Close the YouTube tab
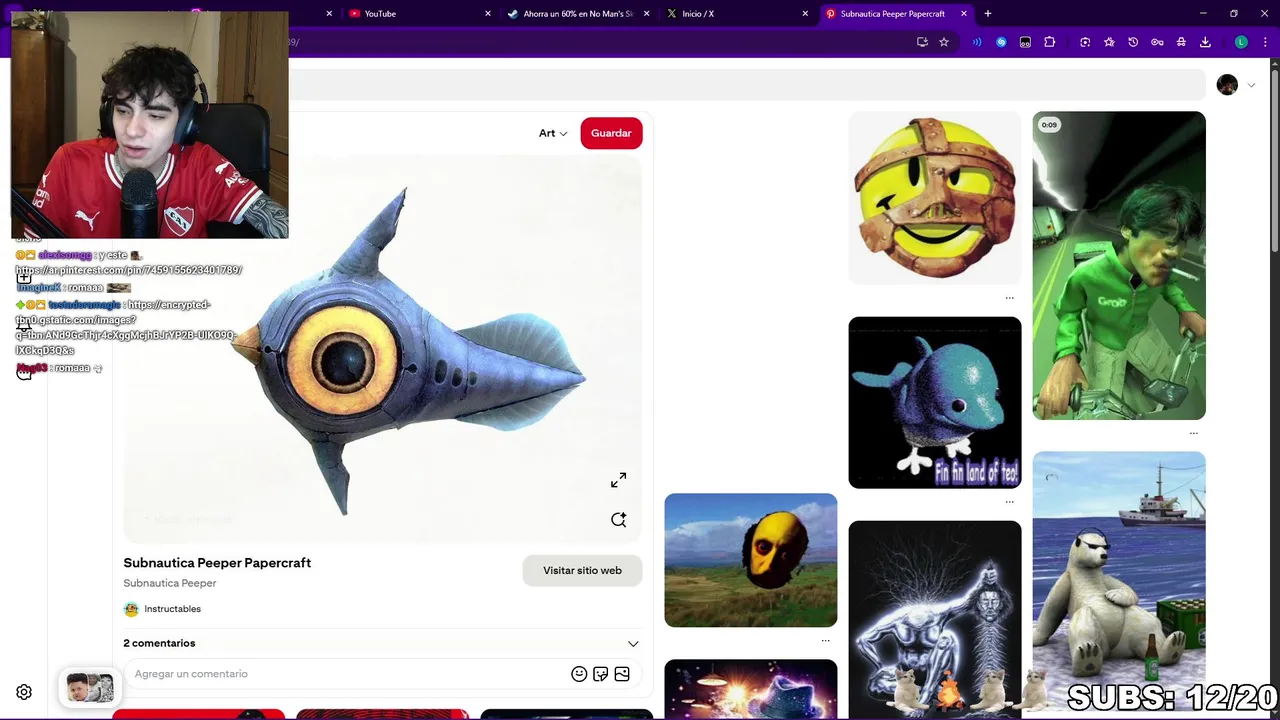Screen dimensions: 1280x720 [488, 14]
